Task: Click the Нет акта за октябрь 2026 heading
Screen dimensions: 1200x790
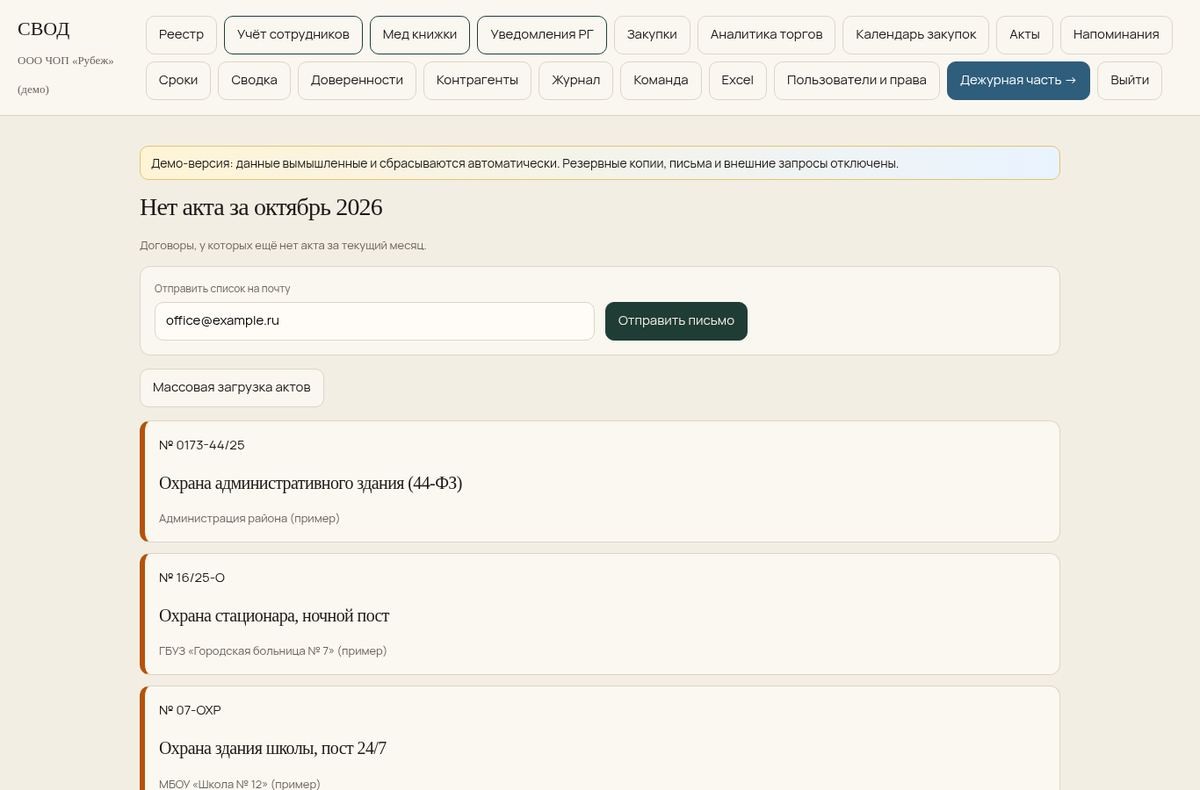Action: point(261,208)
